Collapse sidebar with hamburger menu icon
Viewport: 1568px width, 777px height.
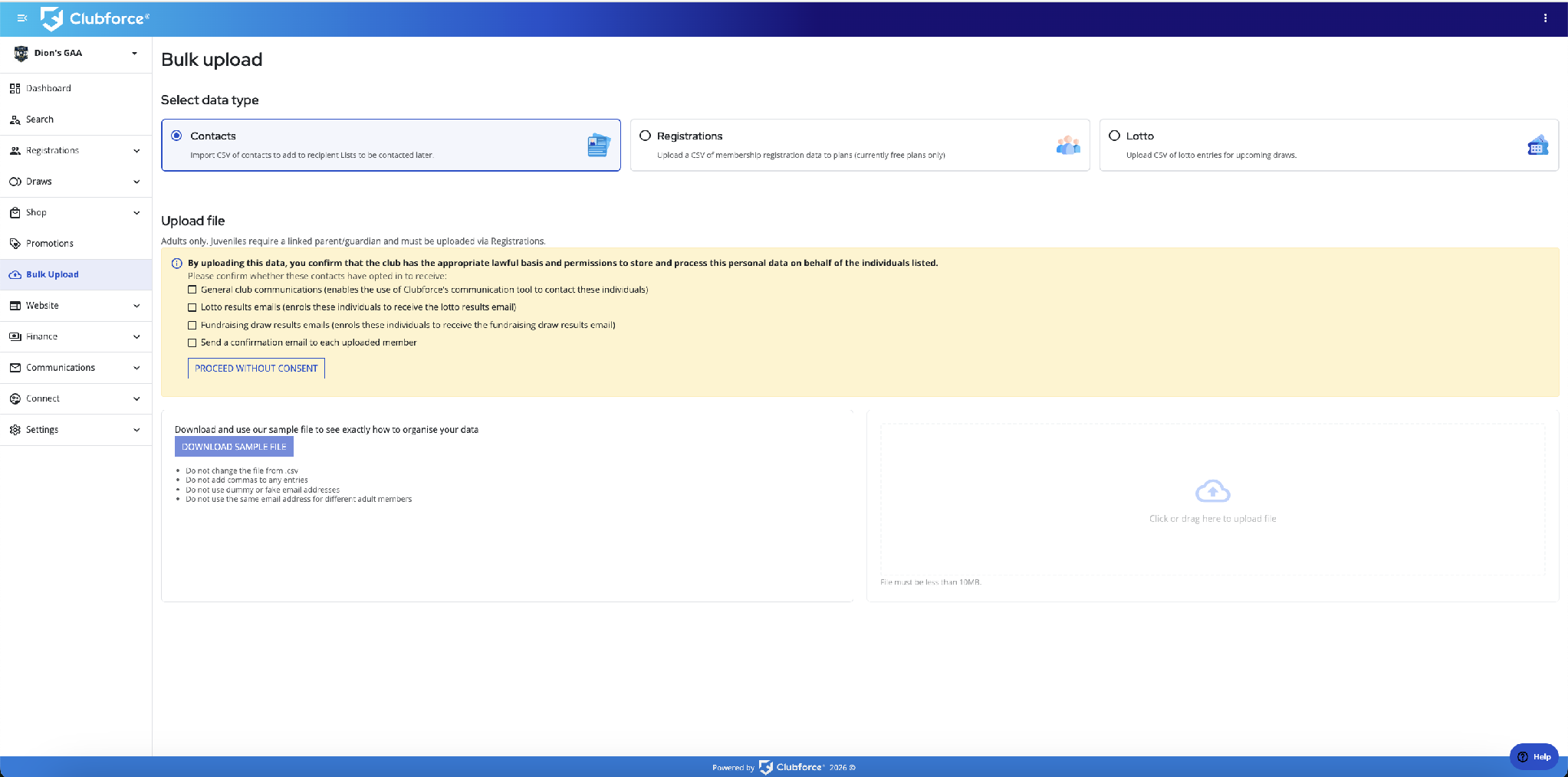click(21, 18)
